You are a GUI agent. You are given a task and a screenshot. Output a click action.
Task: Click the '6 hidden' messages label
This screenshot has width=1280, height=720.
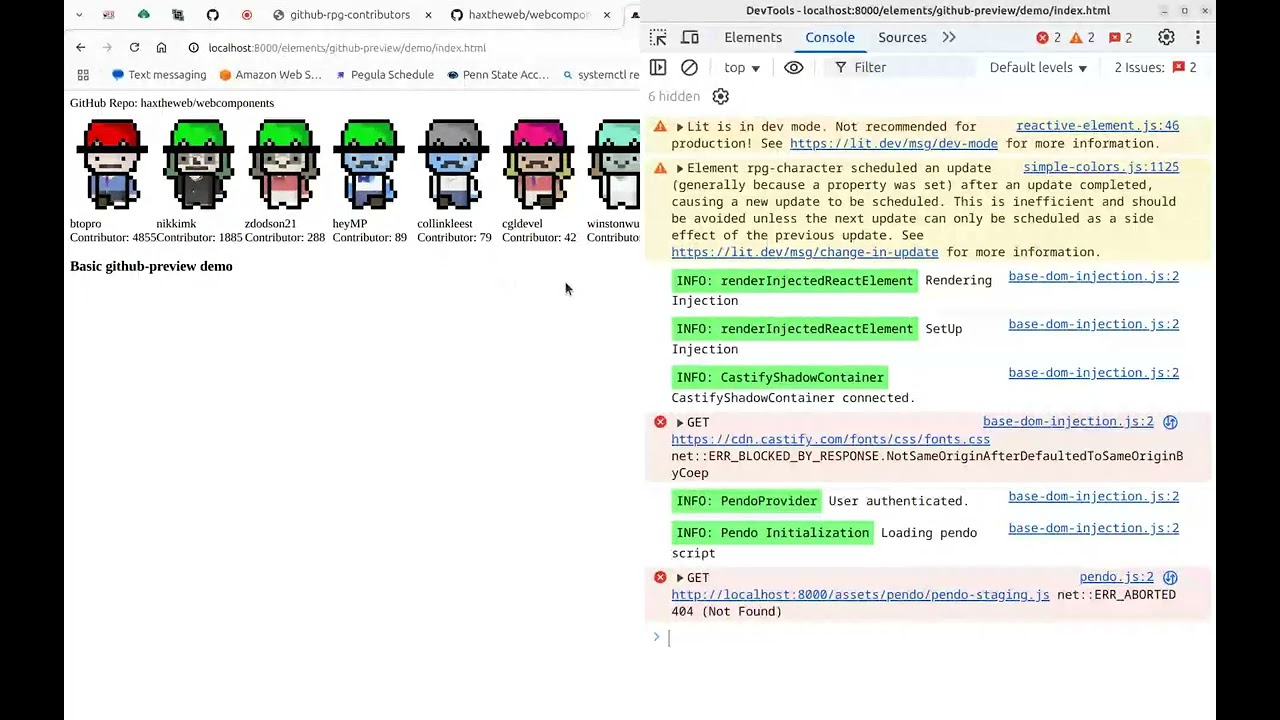coord(674,96)
